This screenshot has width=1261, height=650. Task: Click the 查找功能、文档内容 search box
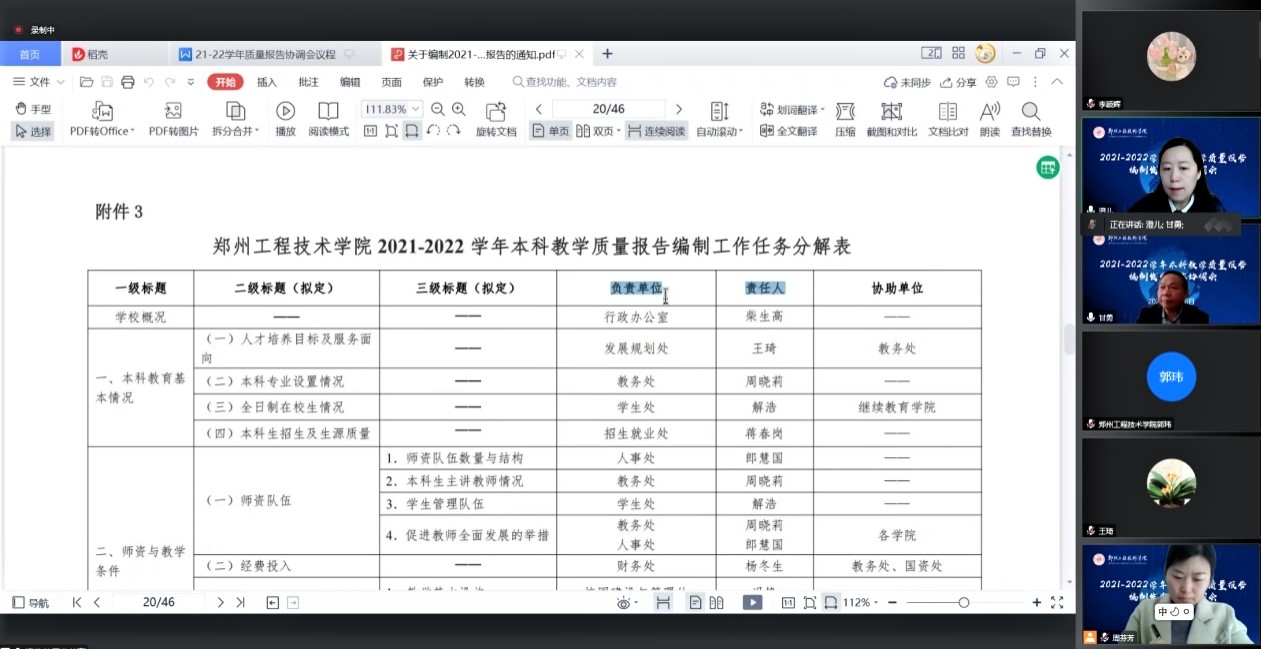pyautogui.click(x=565, y=82)
